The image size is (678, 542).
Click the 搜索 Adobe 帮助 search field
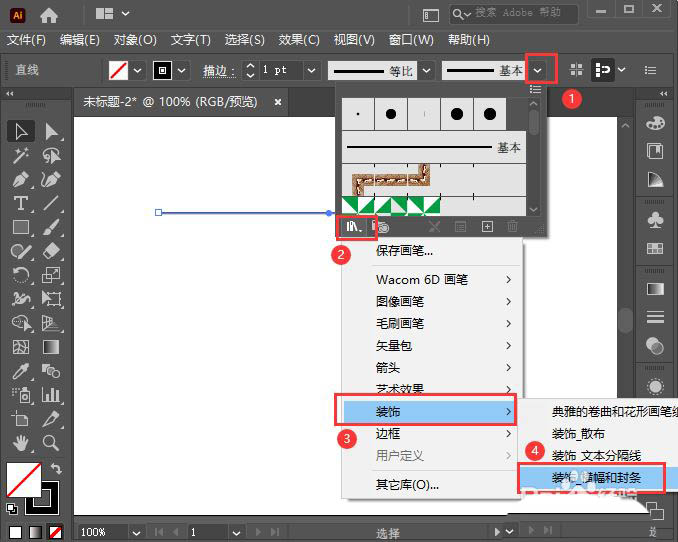pyautogui.click(x=514, y=14)
